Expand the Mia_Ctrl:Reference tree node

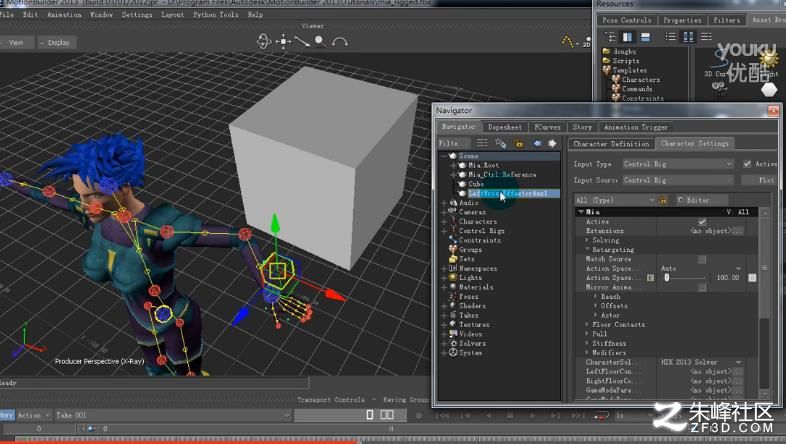[453, 175]
